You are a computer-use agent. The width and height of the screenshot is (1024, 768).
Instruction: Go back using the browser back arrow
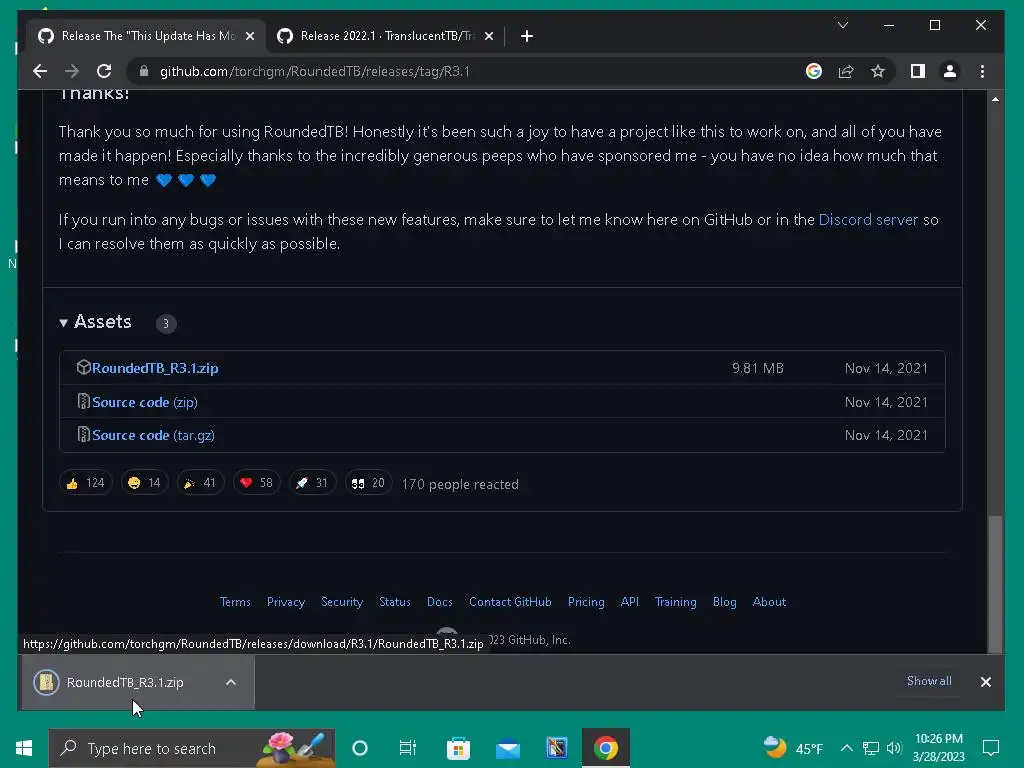click(40, 71)
